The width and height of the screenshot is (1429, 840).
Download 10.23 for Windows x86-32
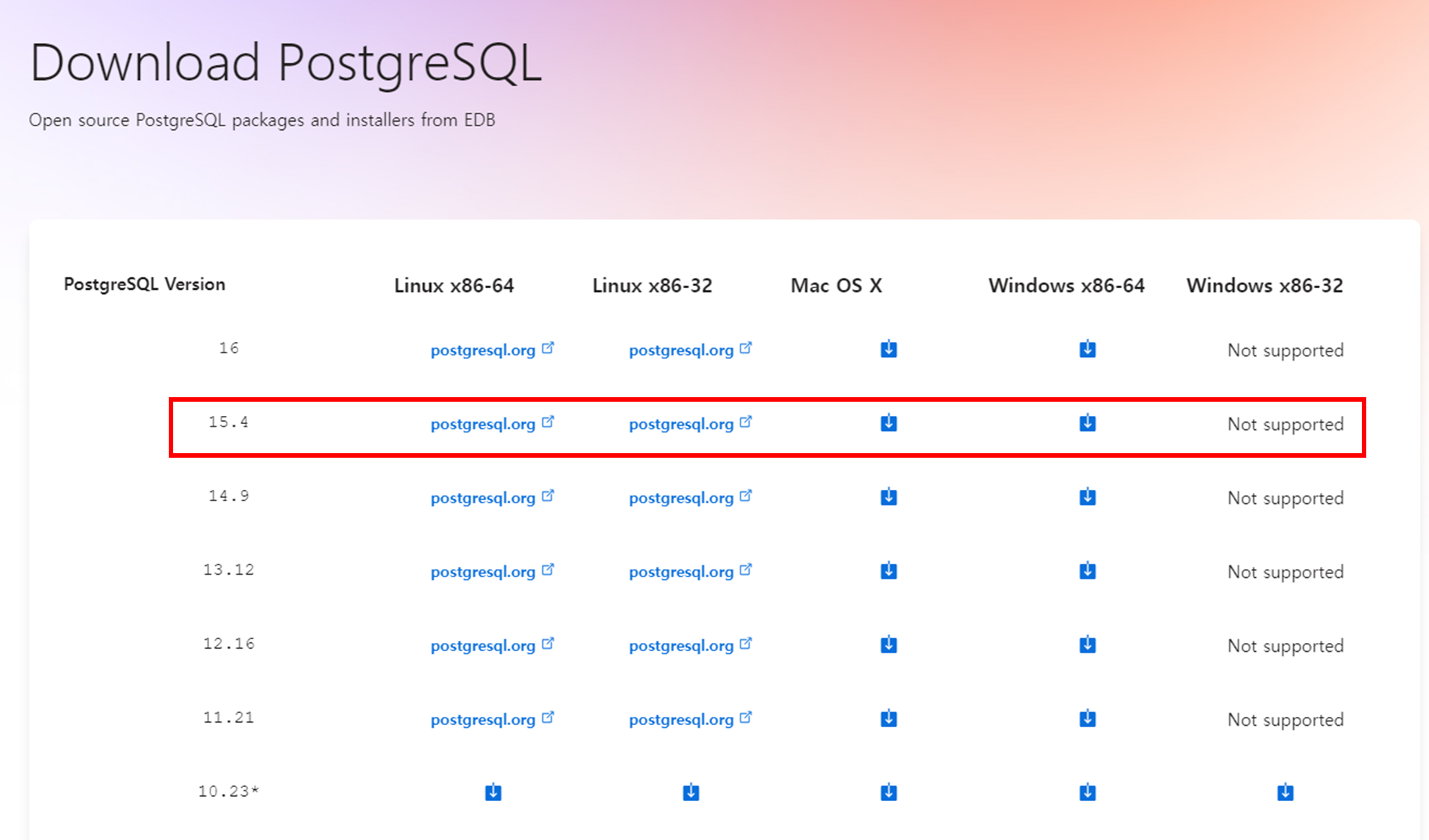click(1285, 792)
